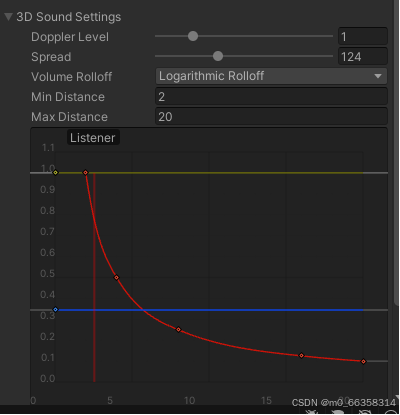Click the Doppler Level label
Image resolution: width=400 pixels, height=415 pixels.
pyautogui.click(x=70, y=37)
